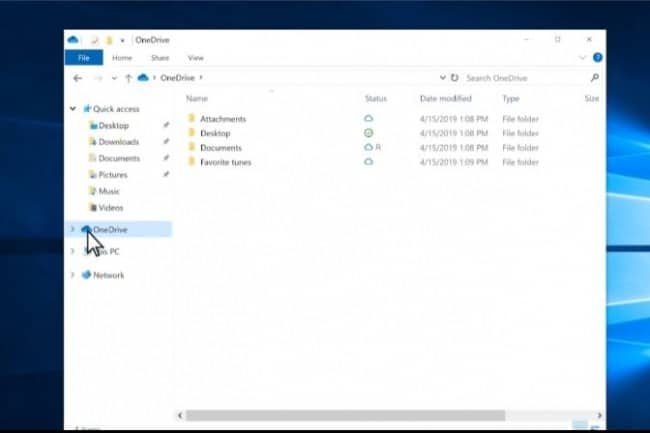The width and height of the screenshot is (650, 433).
Task: Click the Help question mark icon
Action: [x=597, y=58]
